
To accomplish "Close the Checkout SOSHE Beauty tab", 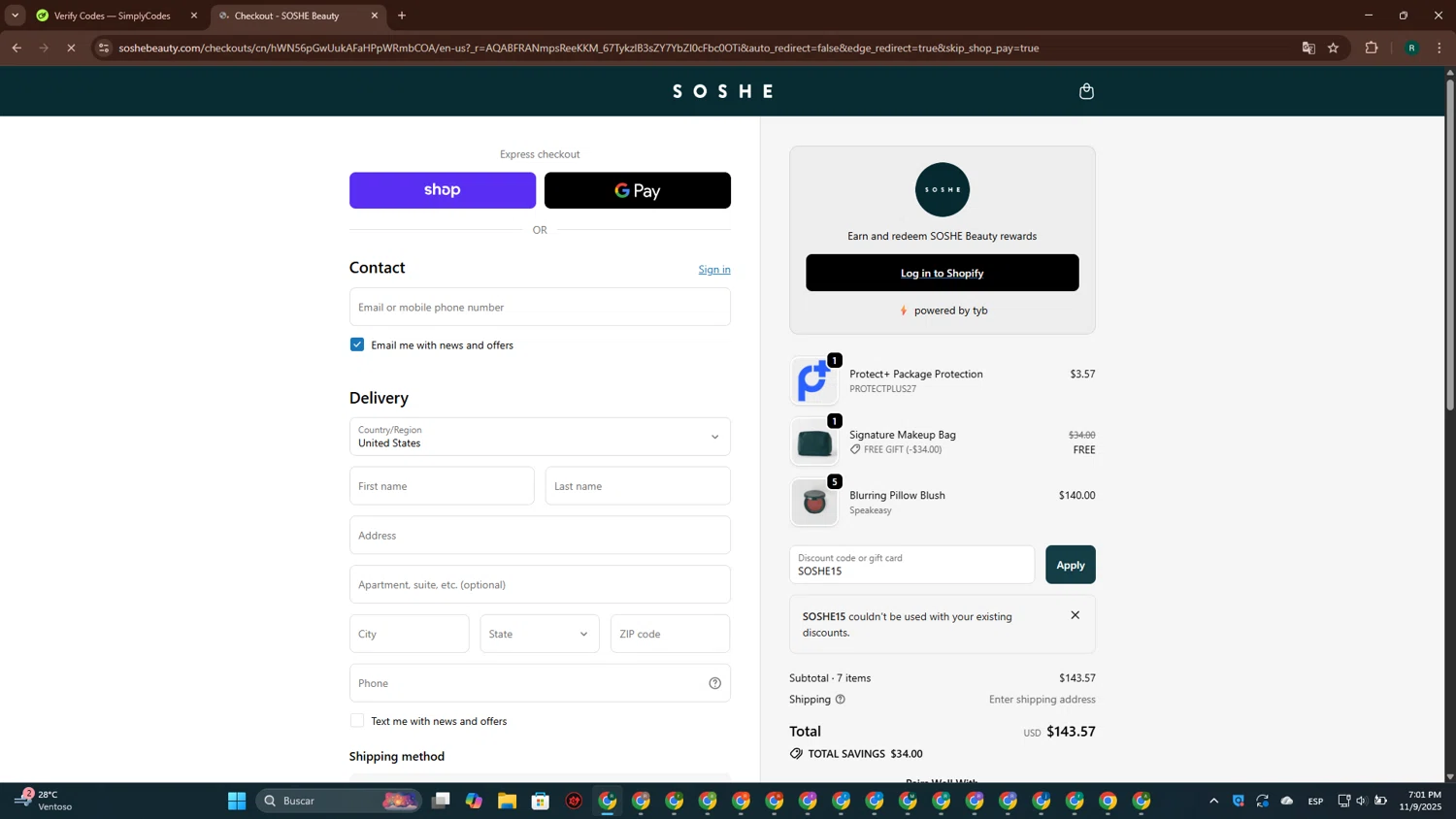I will click(x=375, y=16).
